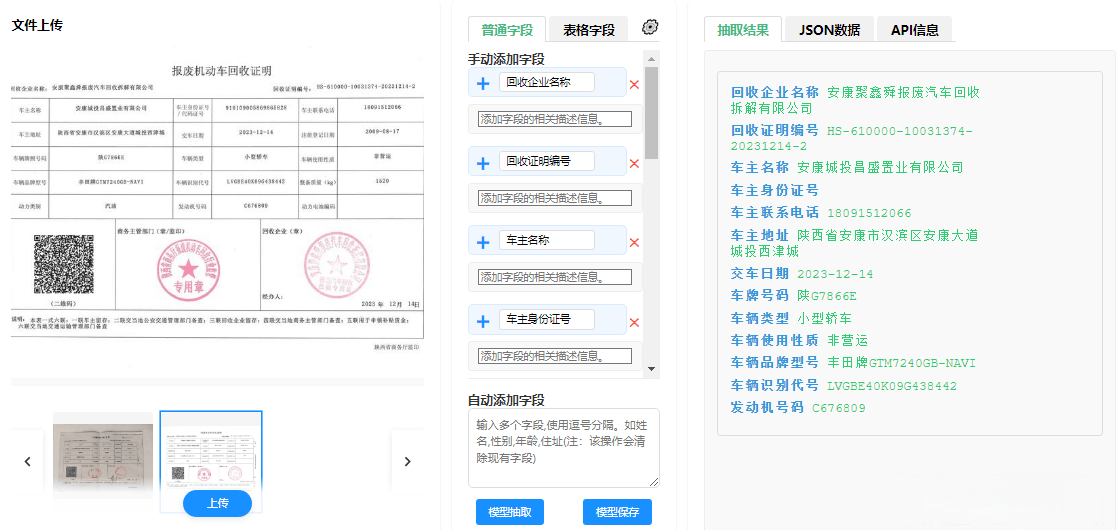This screenshot has width=1119, height=530.
Task: Go to the previous thumbnail with left arrow
Action: pyautogui.click(x=27, y=461)
